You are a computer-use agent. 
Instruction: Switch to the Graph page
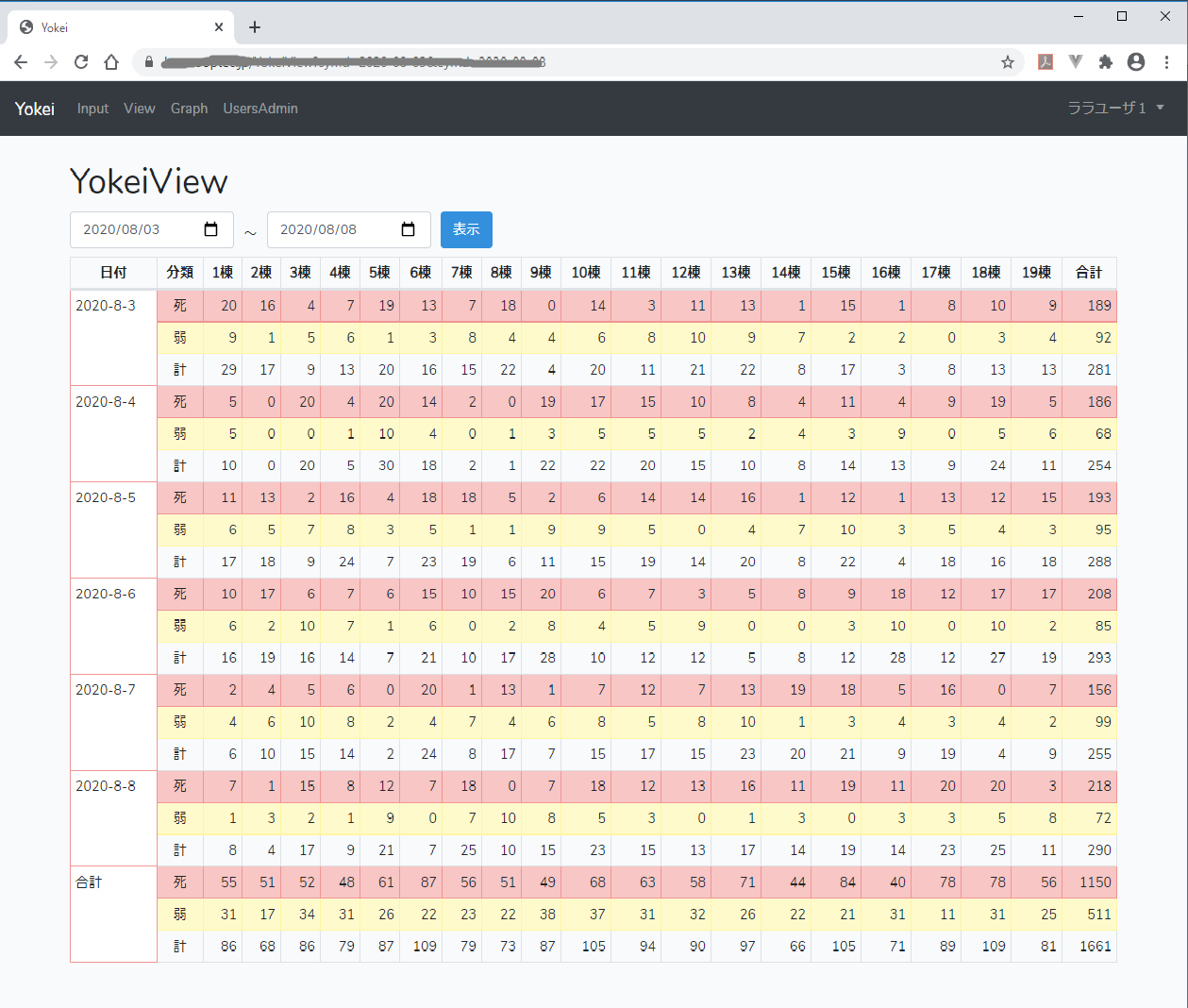[x=189, y=109]
